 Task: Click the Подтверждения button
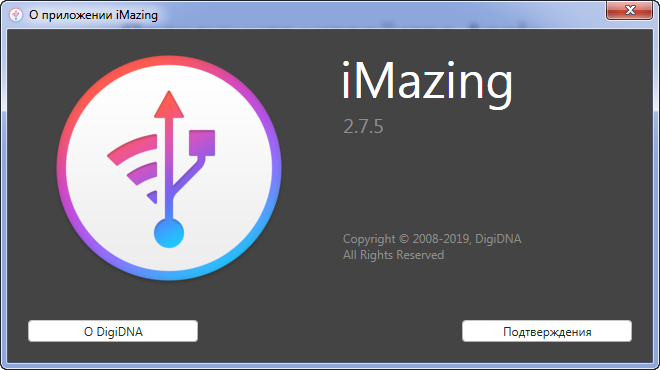click(547, 331)
